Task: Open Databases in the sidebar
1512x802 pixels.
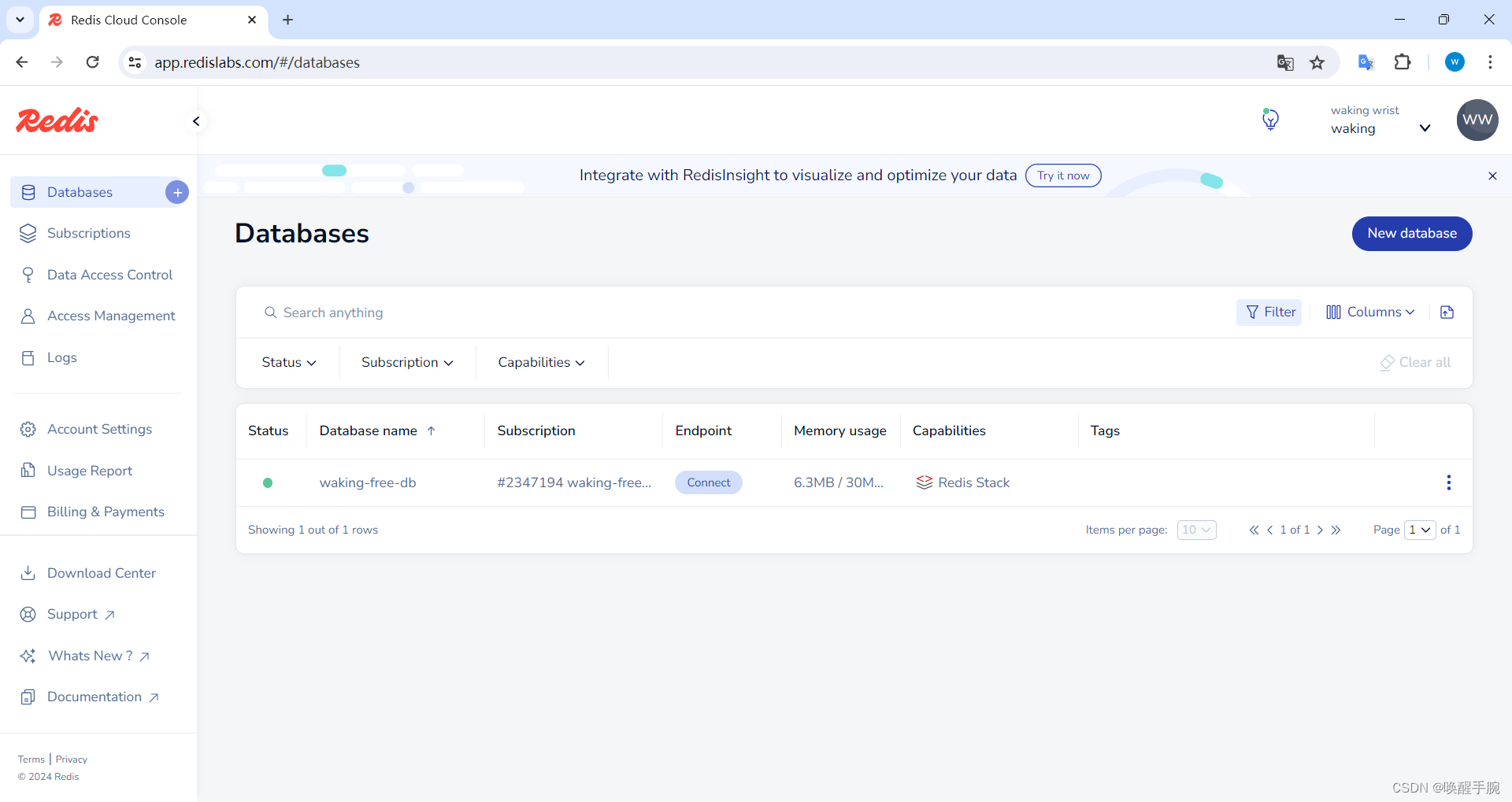Action: 80,192
